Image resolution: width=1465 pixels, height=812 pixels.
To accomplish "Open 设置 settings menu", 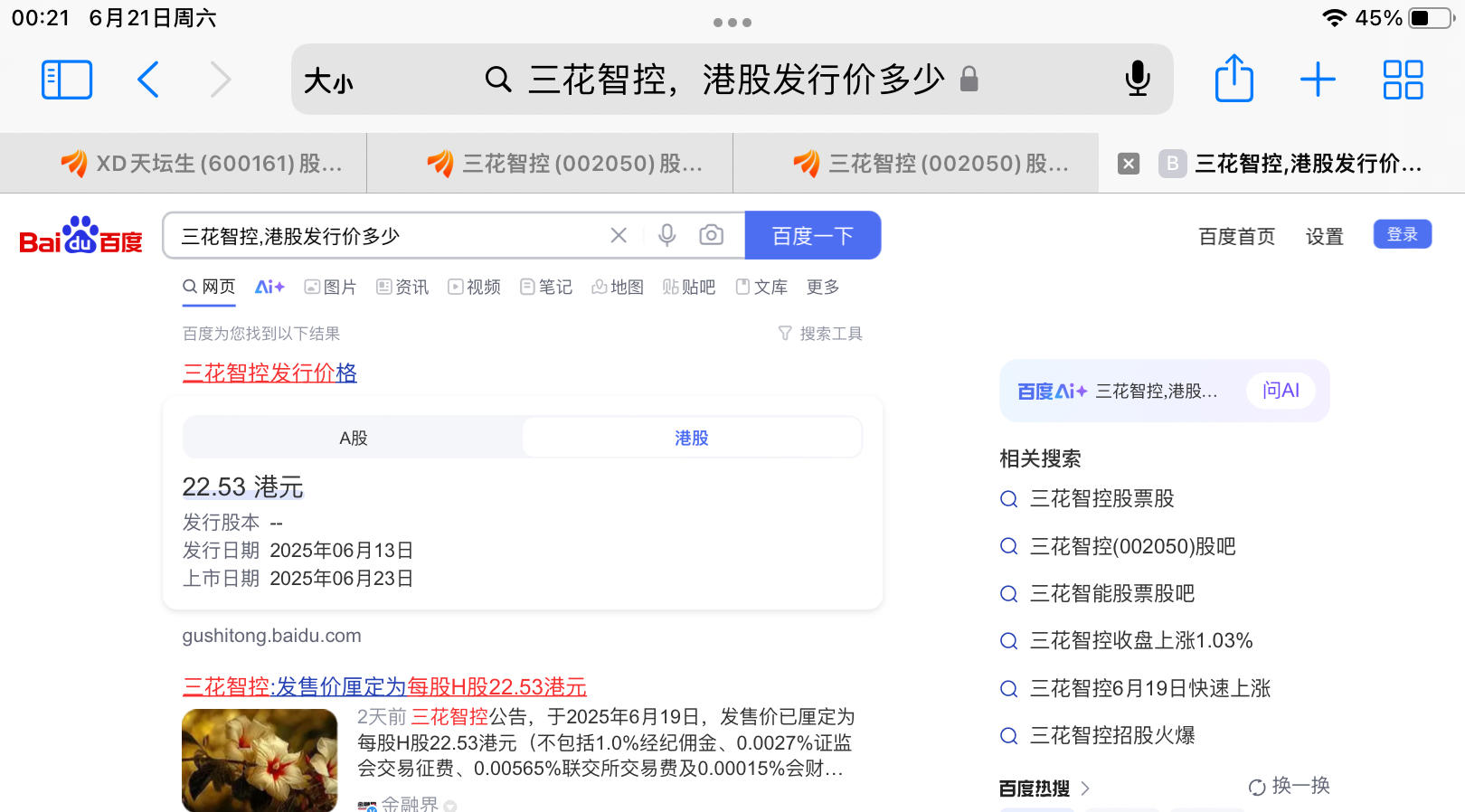I will pyautogui.click(x=1324, y=236).
